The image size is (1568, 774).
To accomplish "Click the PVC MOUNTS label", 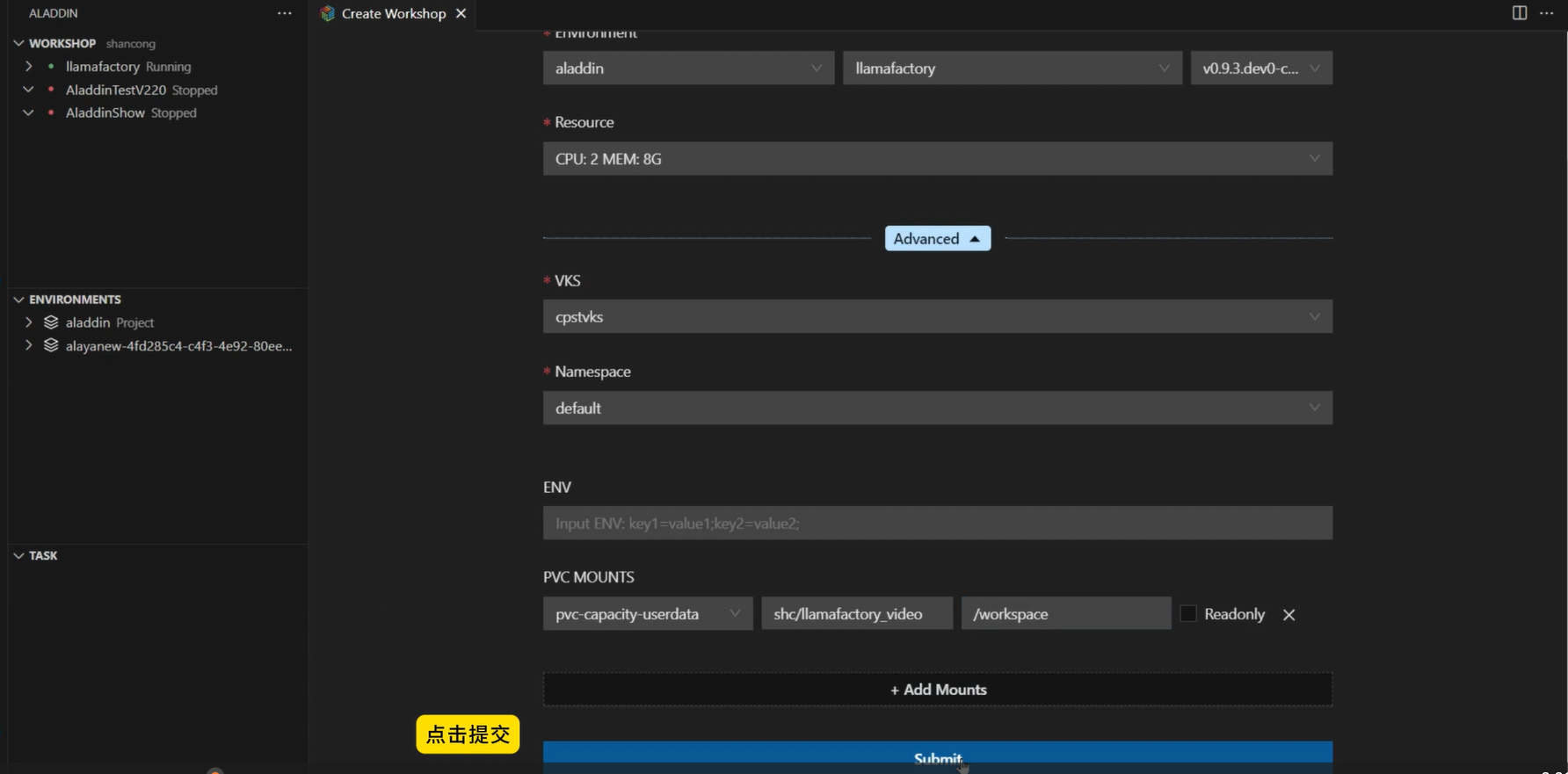I will 589,577.
